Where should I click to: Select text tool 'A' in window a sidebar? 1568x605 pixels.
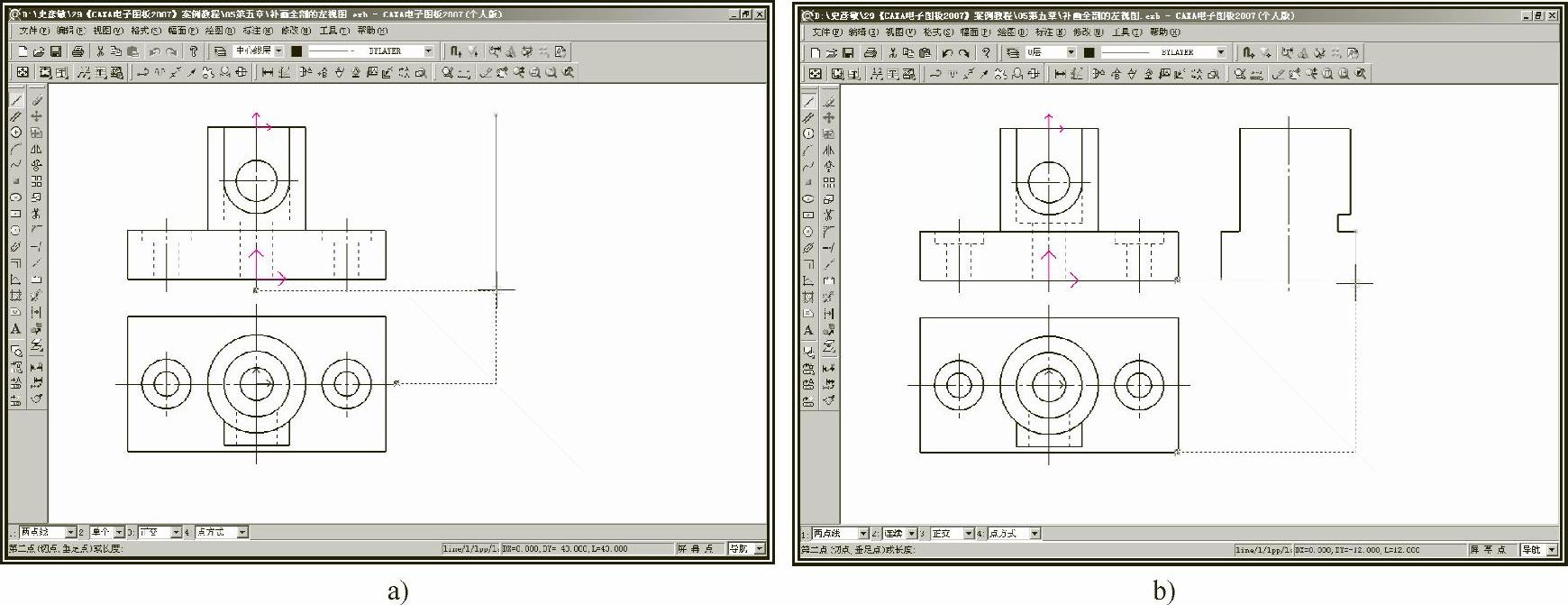click(16, 329)
